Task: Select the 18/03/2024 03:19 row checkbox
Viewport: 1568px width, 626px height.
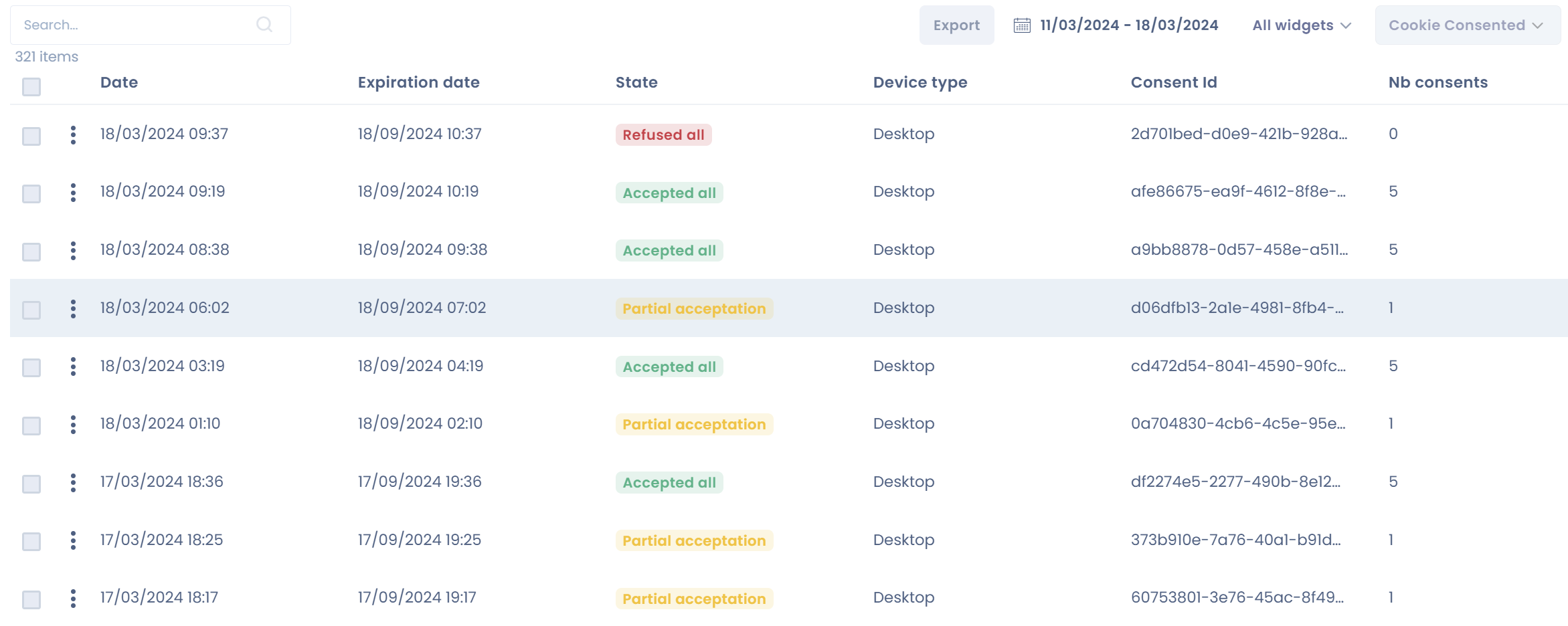Action: click(31, 368)
